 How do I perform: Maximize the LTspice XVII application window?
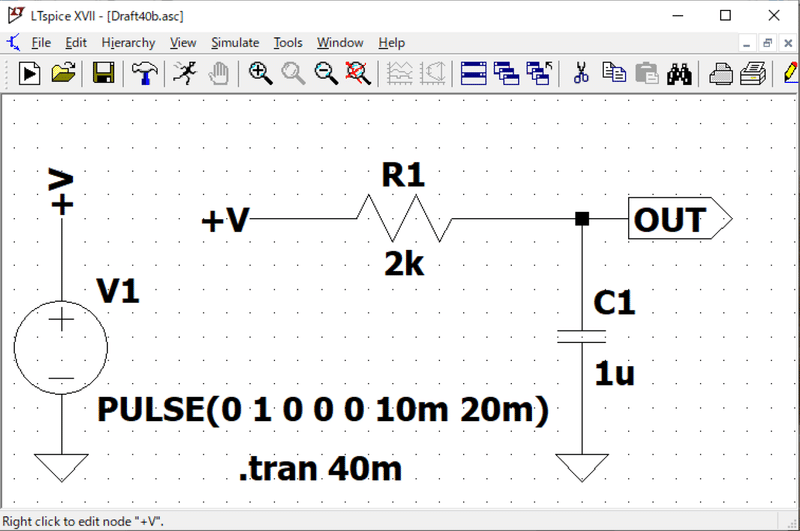(726, 16)
